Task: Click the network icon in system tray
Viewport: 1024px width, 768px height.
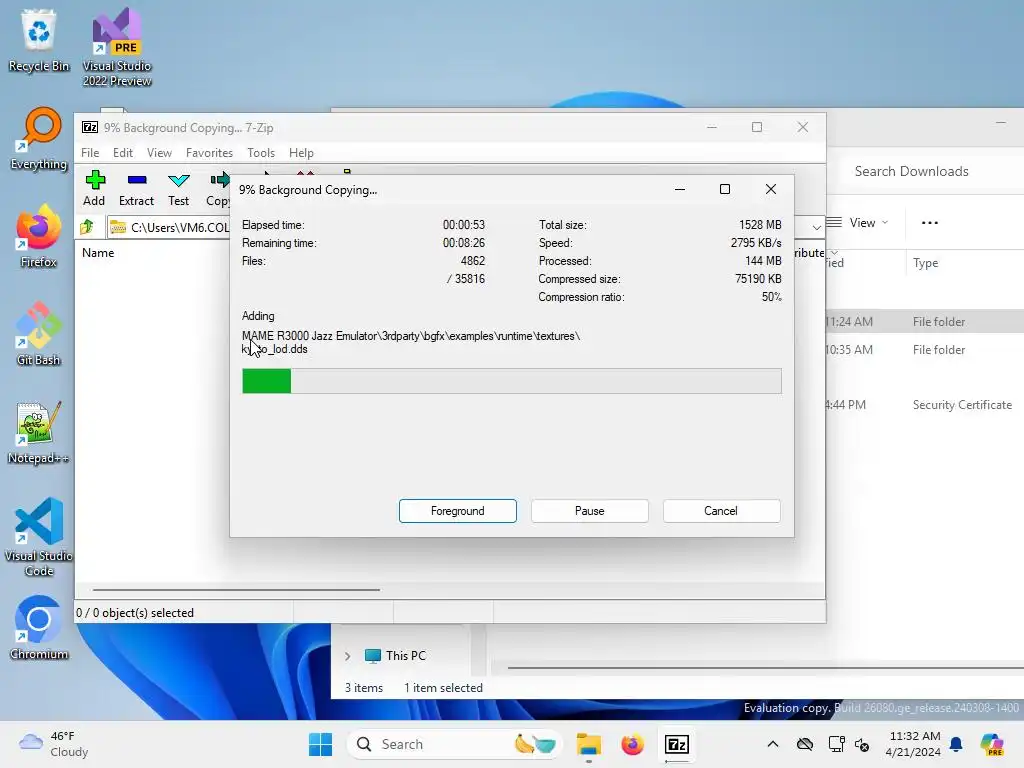Action: pyautogui.click(x=836, y=744)
